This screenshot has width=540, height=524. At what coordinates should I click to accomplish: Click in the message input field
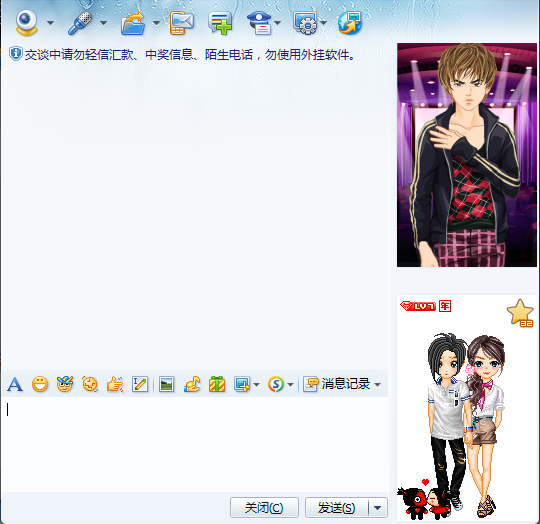(195, 444)
